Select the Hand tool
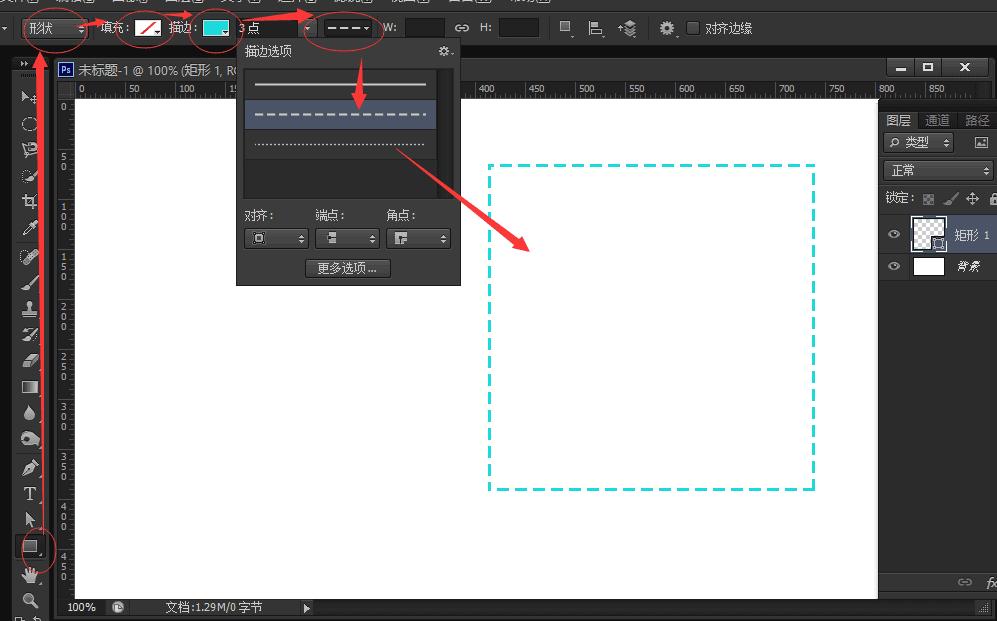Image resolution: width=997 pixels, height=621 pixels. pos(30,575)
